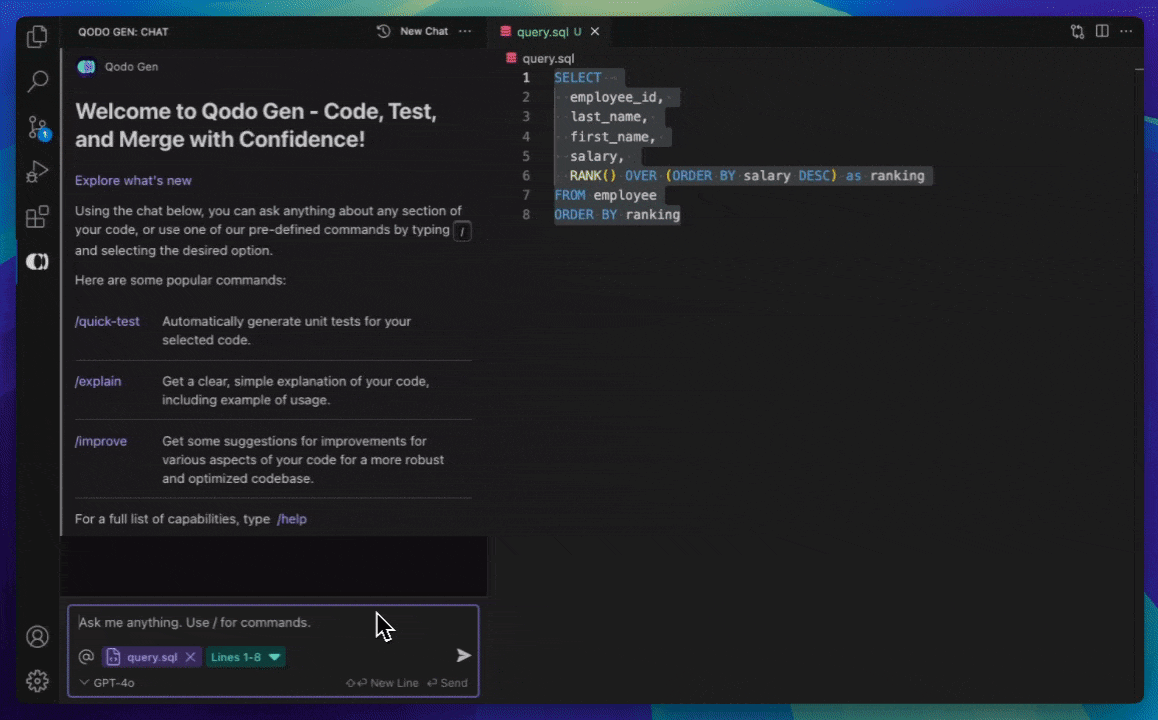Screen dimensions: 1158x720
Task: Open the GPT-4o model selector
Action: (107, 683)
